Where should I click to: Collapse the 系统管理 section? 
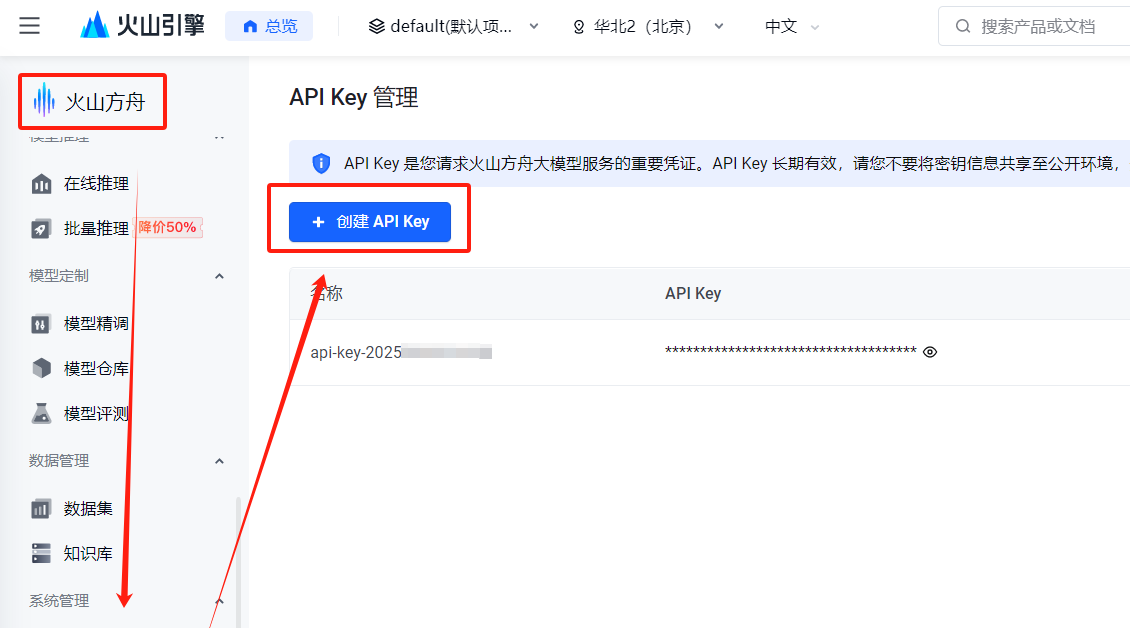[219, 601]
